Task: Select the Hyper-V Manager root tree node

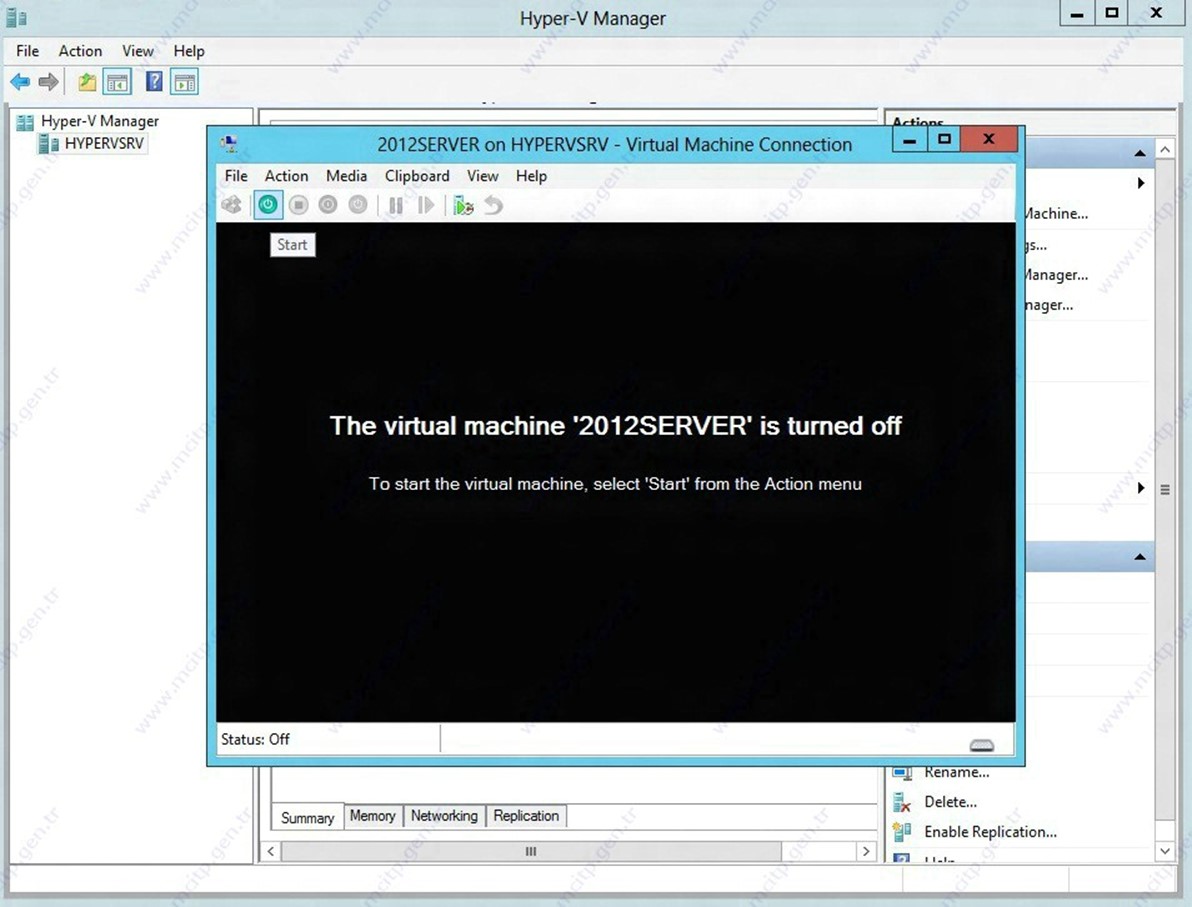Action: click(100, 121)
